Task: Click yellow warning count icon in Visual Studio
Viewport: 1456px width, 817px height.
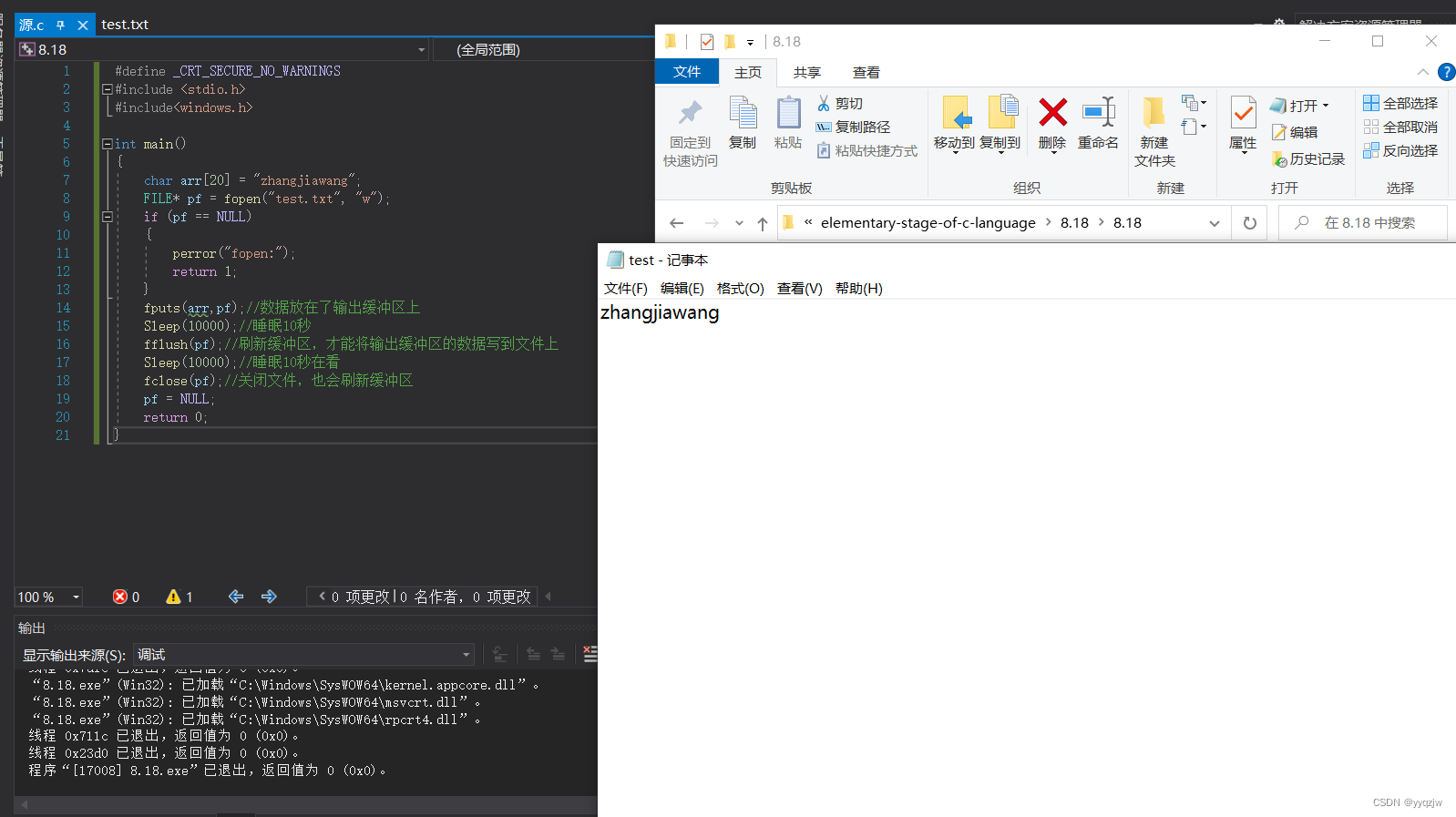Action: click(x=173, y=597)
